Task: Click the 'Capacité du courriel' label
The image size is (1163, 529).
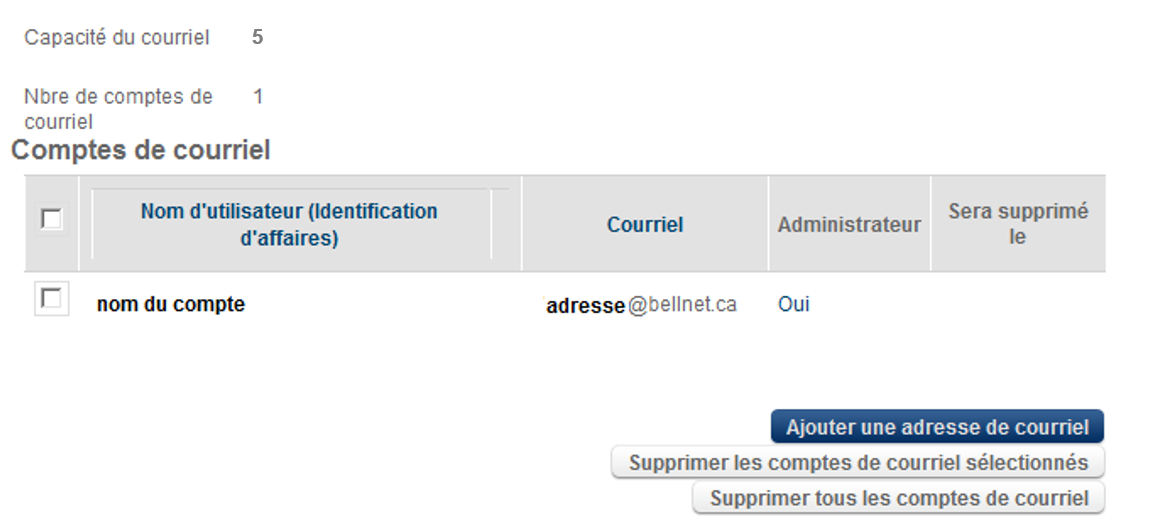Action: (117, 38)
